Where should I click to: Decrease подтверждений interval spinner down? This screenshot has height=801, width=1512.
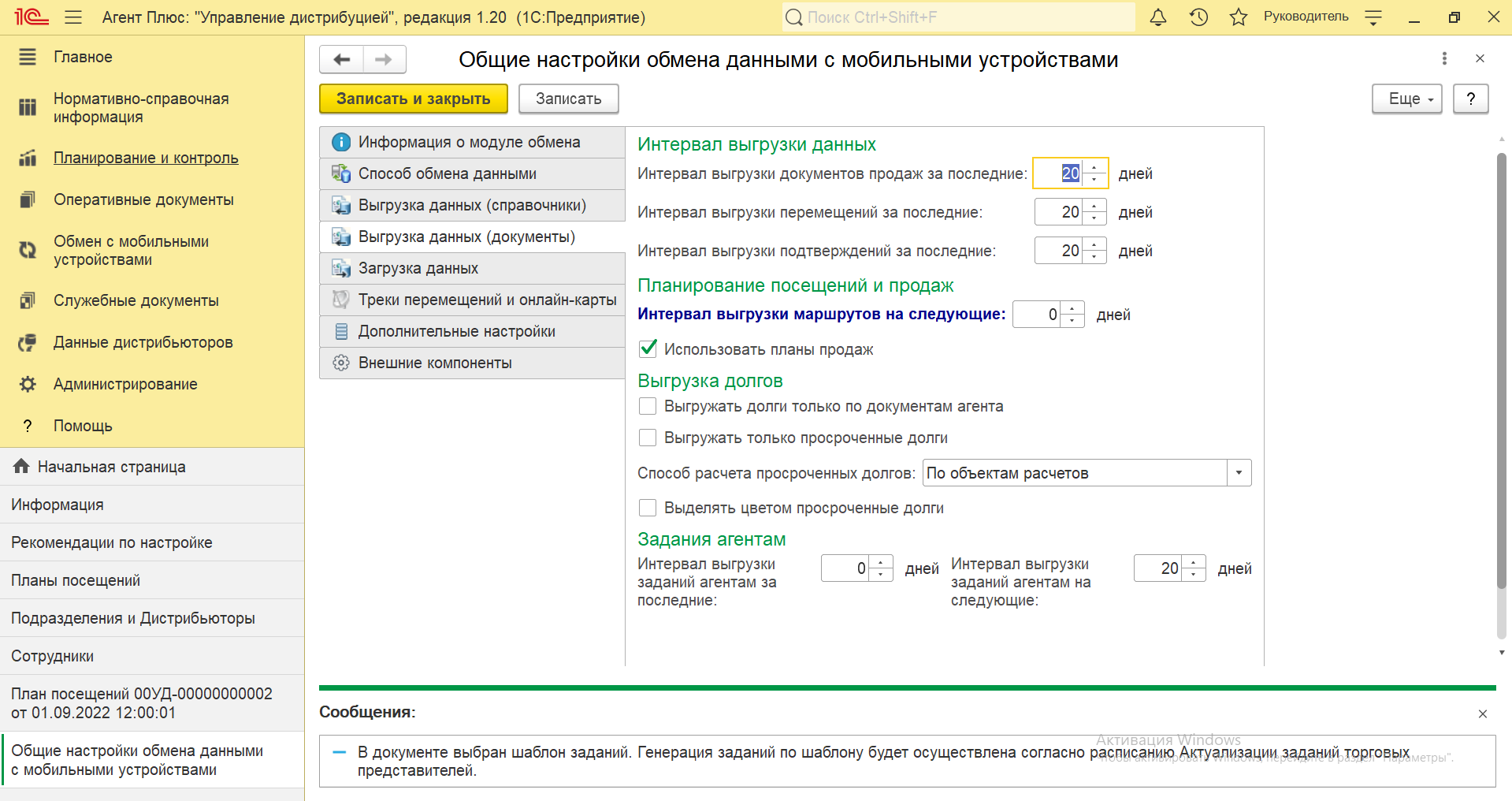(x=1094, y=257)
